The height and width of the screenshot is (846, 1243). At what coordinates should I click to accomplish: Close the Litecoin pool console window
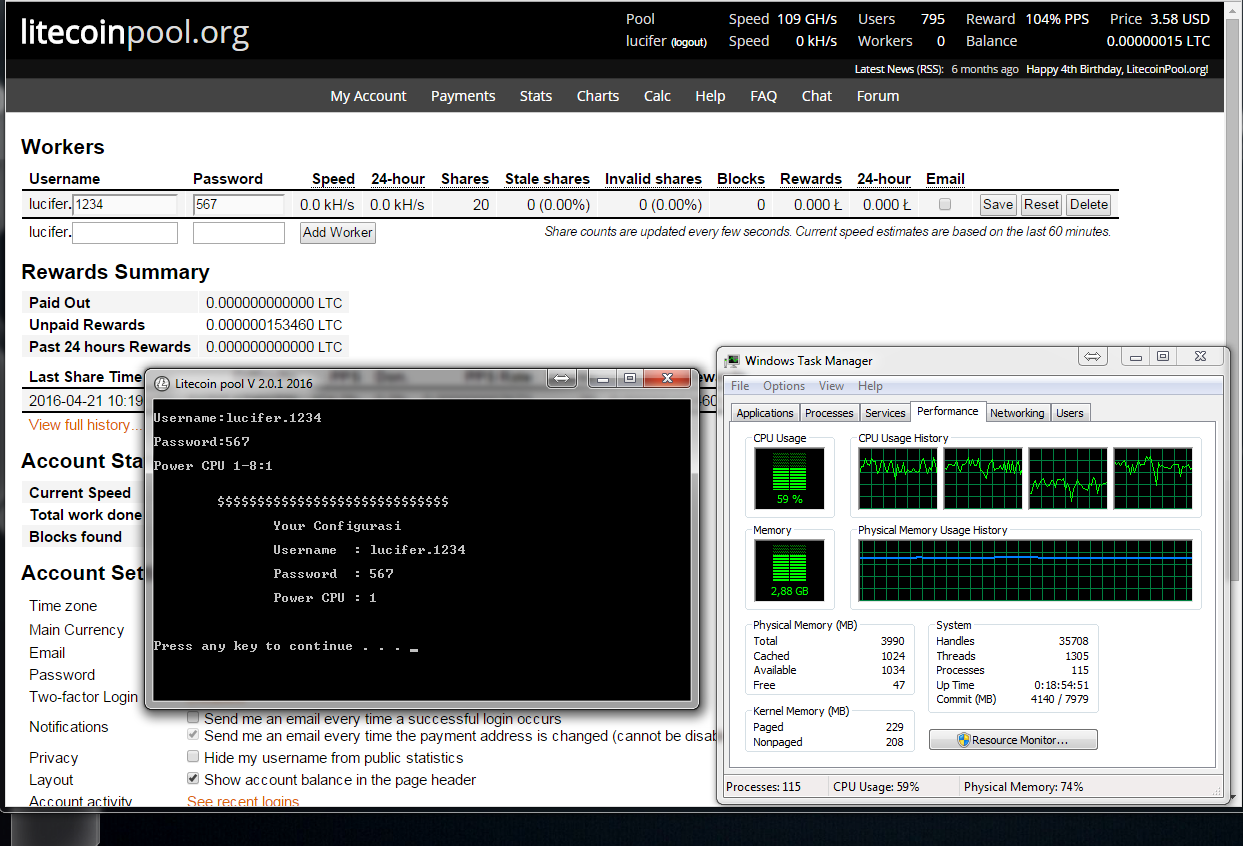pos(667,378)
